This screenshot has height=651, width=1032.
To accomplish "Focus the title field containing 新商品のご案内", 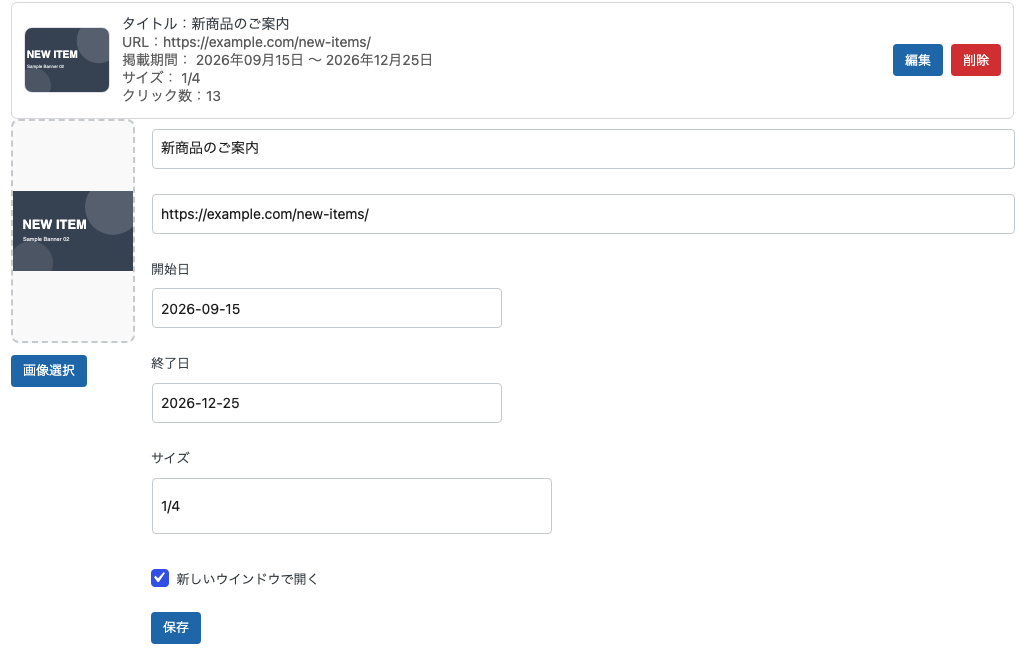I will pyautogui.click(x=583, y=149).
